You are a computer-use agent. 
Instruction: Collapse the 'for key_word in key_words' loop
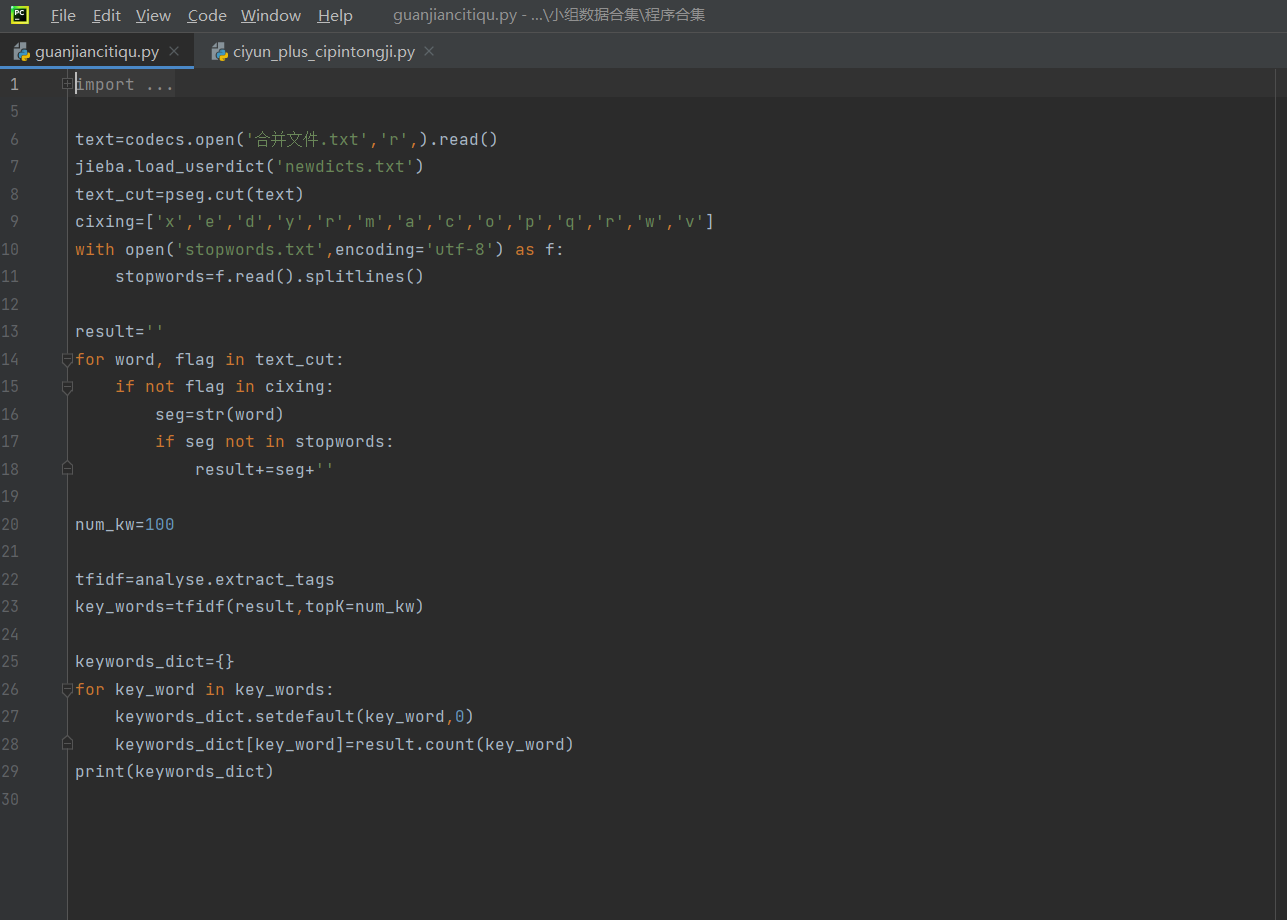tap(67, 689)
